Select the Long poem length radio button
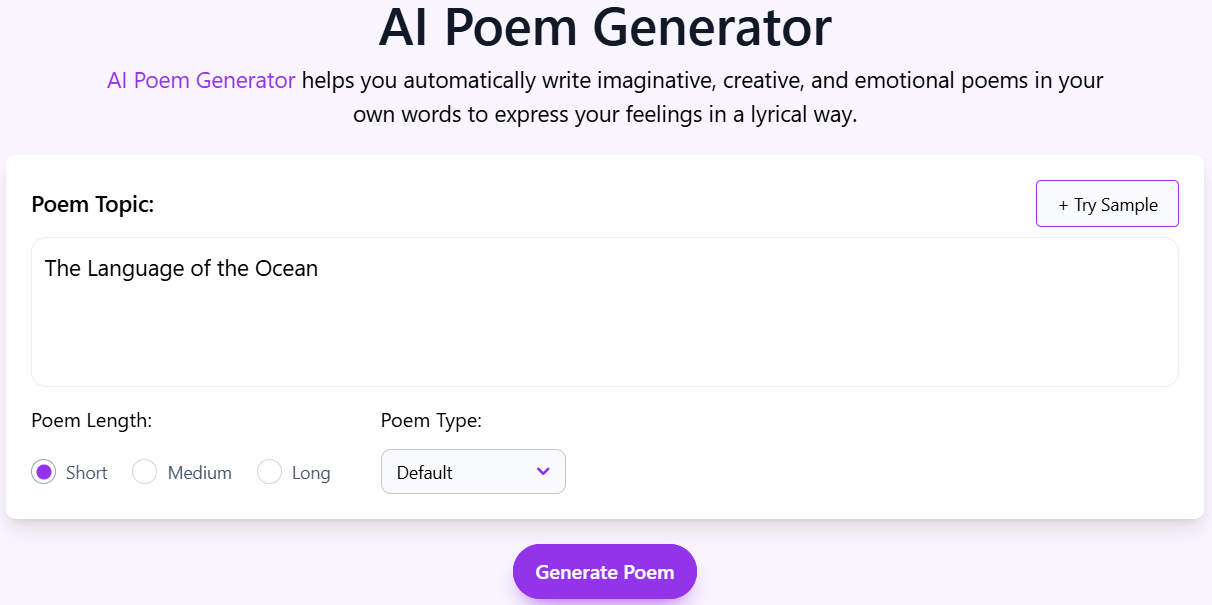The height and width of the screenshot is (605, 1212). click(x=269, y=471)
